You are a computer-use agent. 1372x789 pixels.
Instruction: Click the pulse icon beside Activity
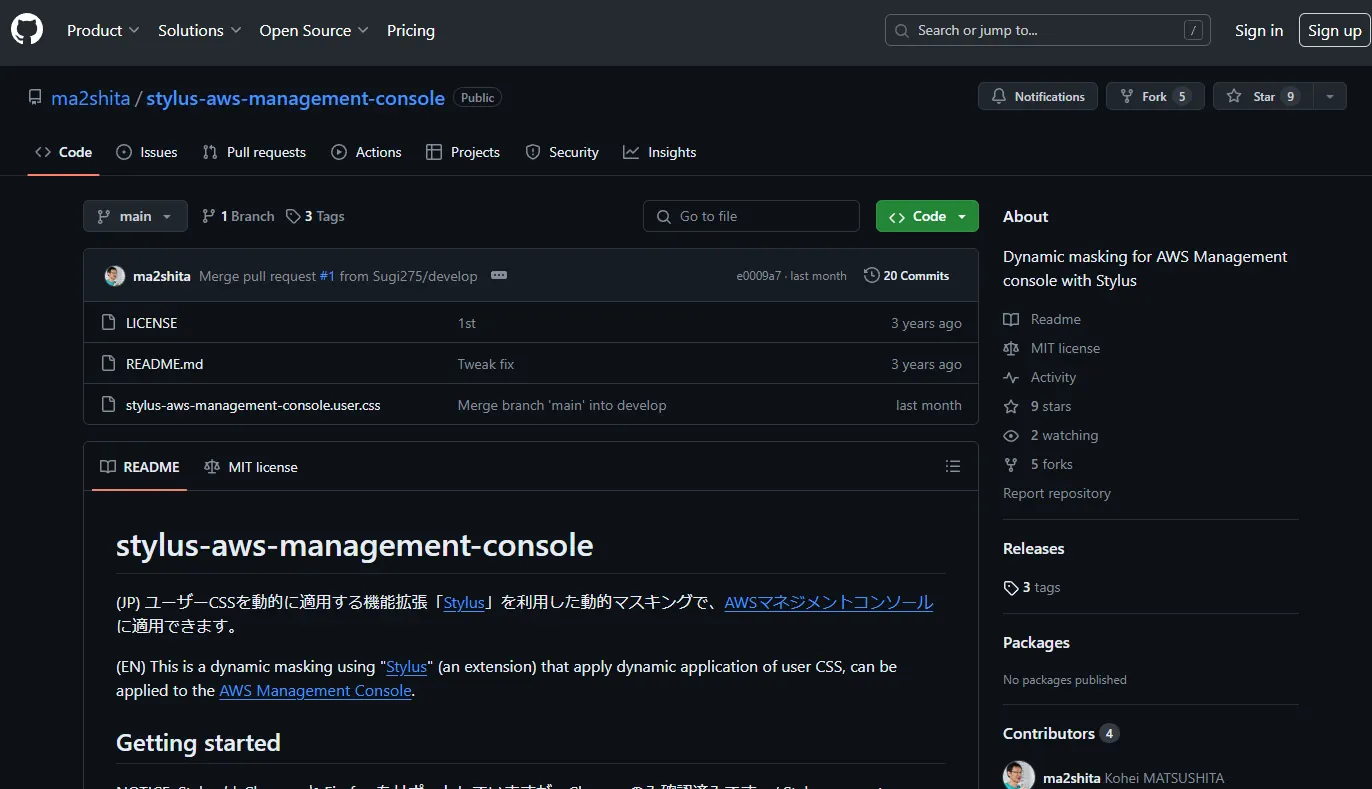(1011, 377)
